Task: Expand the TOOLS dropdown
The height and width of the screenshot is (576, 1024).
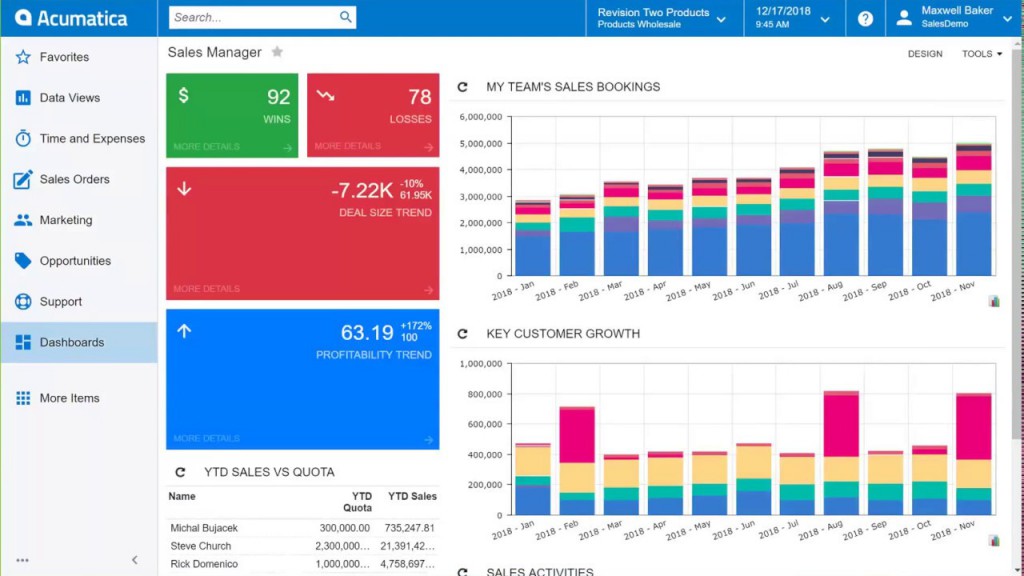Action: pyautogui.click(x=981, y=54)
